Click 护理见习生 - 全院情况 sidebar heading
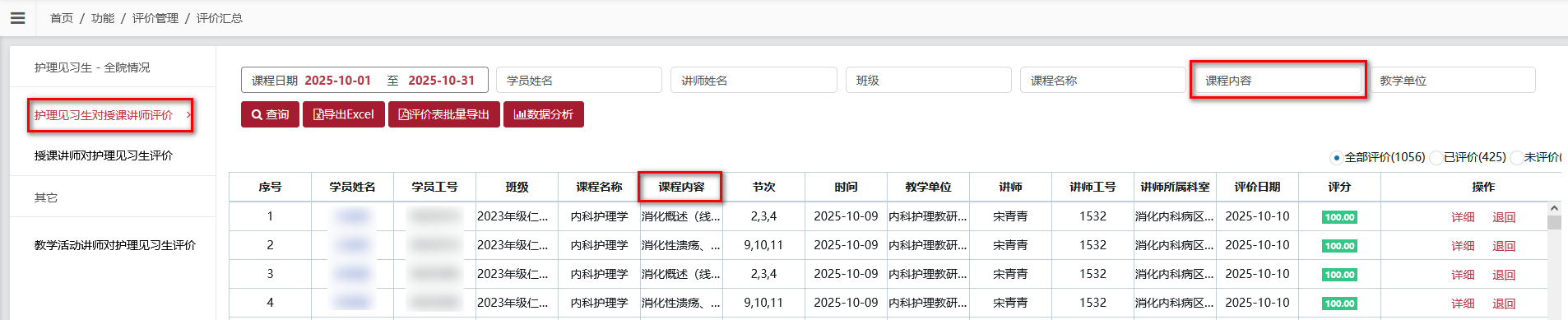 [x=92, y=67]
